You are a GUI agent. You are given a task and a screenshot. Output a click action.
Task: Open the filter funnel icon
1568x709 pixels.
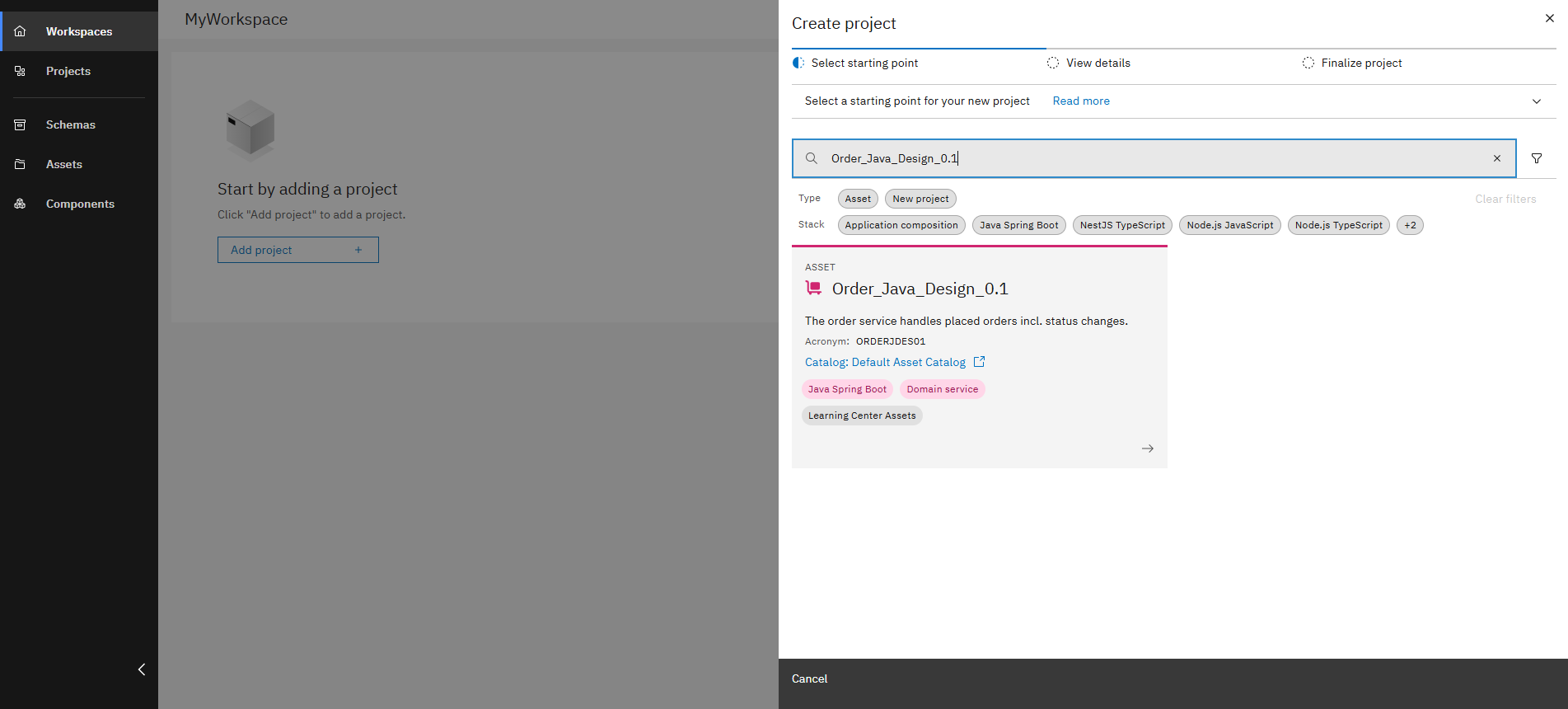(1537, 158)
